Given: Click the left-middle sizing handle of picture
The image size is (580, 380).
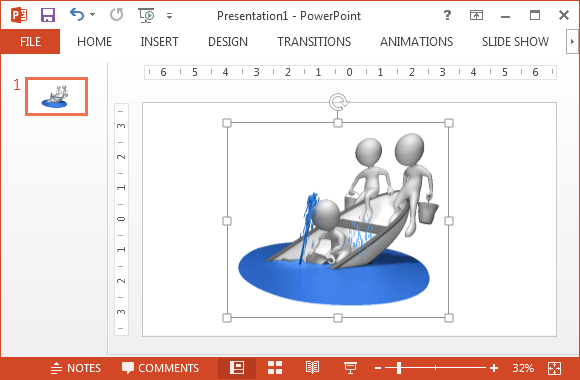Looking at the screenshot, I should 227,221.
